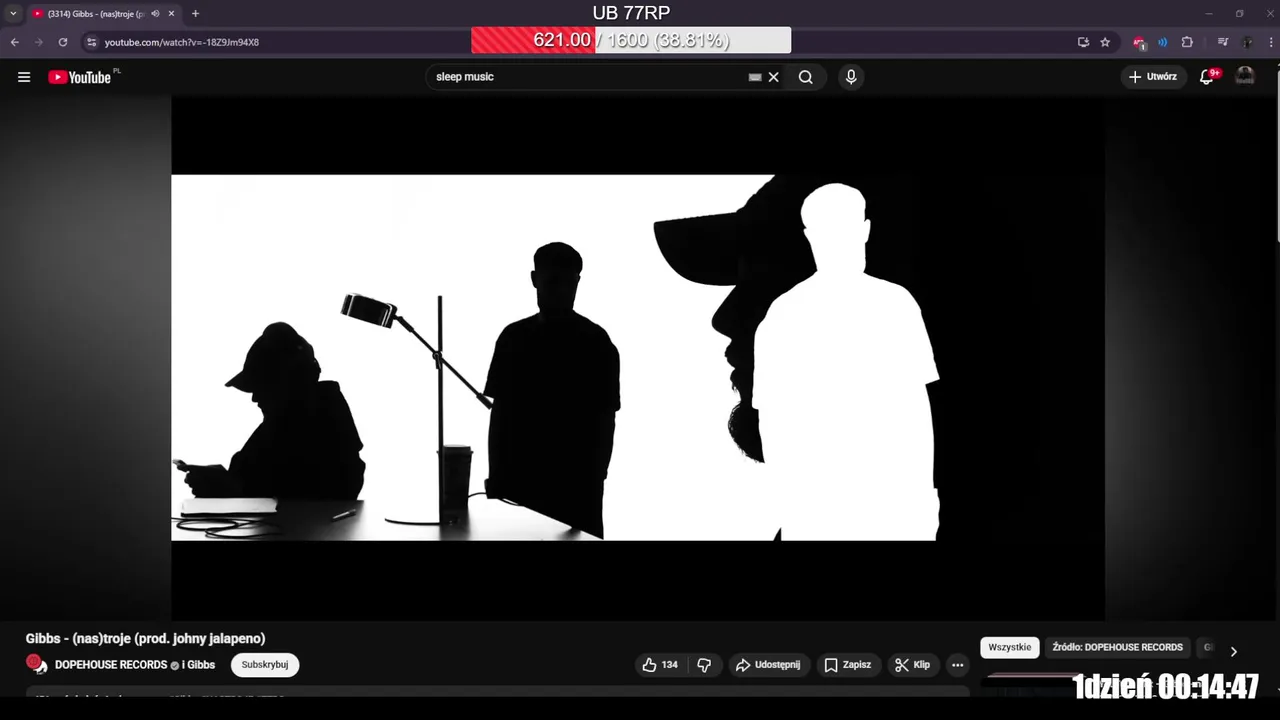Screen dimensions: 1280x720
Task: Select the Wszystkie filter chip
Action: [1009, 647]
